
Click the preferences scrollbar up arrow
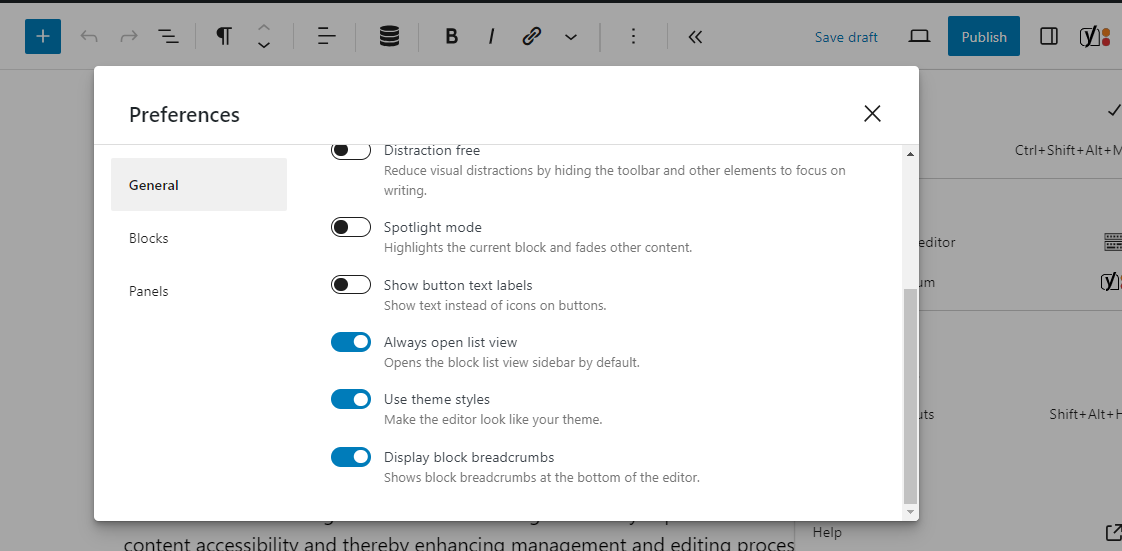(x=910, y=153)
